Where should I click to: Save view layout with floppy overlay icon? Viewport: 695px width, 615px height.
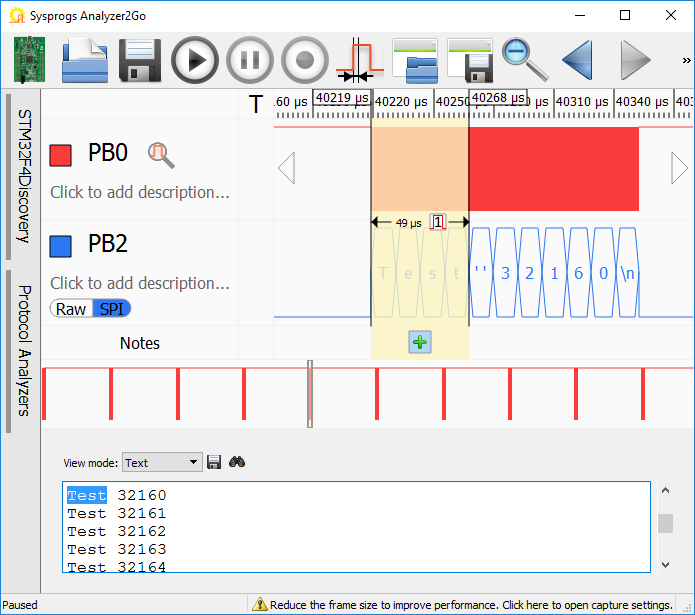point(470,60)
